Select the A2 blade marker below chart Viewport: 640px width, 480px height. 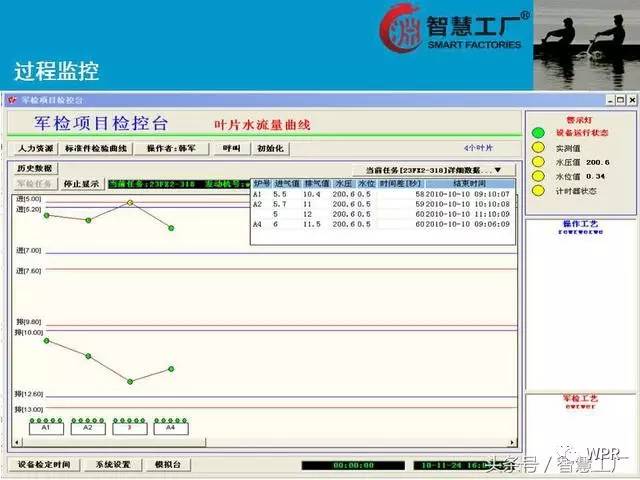click(x=88, y=428)
